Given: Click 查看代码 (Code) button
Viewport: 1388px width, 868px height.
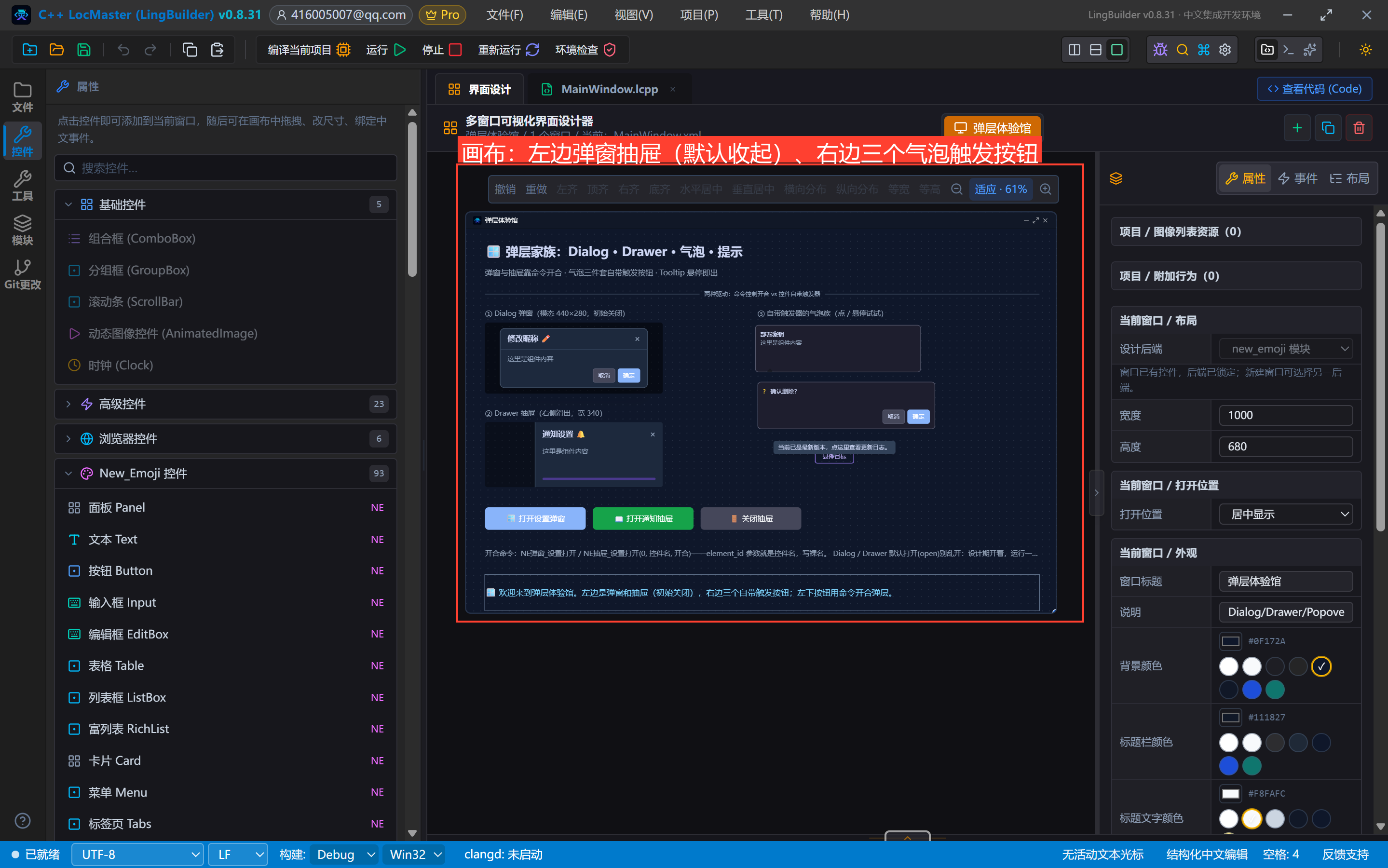Looking at the screenshot, I should tap(1314, 89).
